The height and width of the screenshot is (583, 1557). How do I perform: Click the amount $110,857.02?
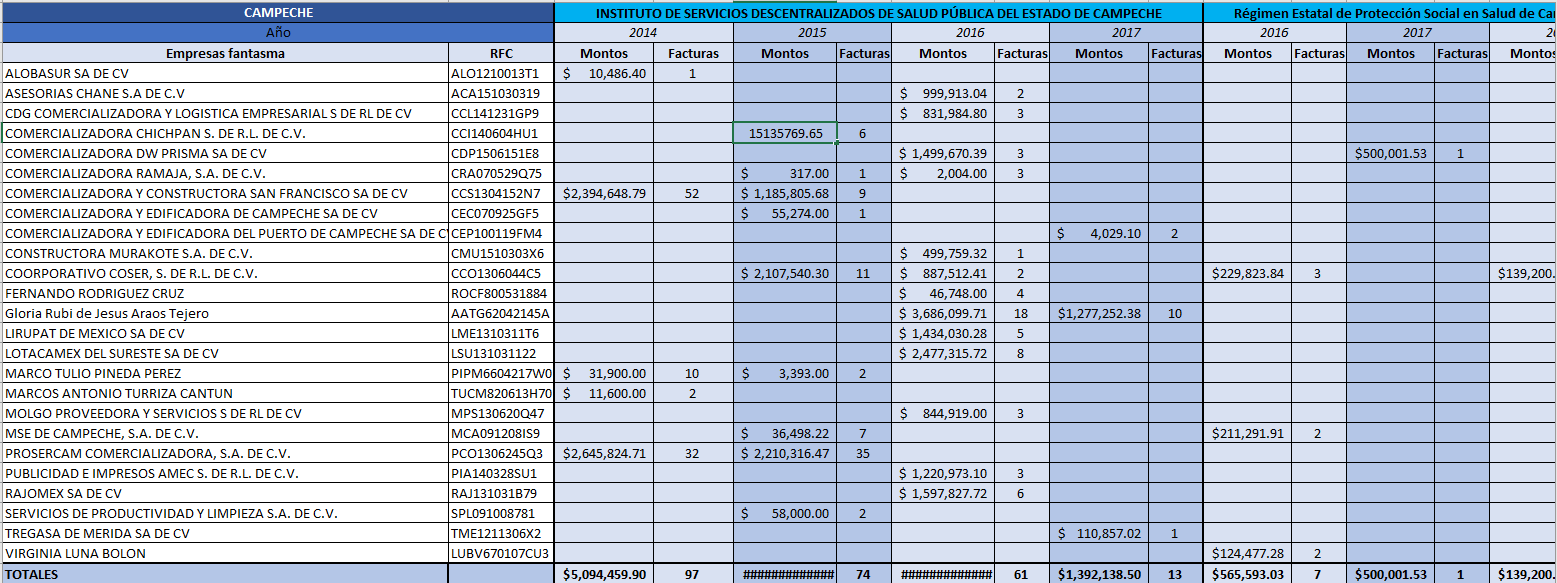click(1099, 533)
